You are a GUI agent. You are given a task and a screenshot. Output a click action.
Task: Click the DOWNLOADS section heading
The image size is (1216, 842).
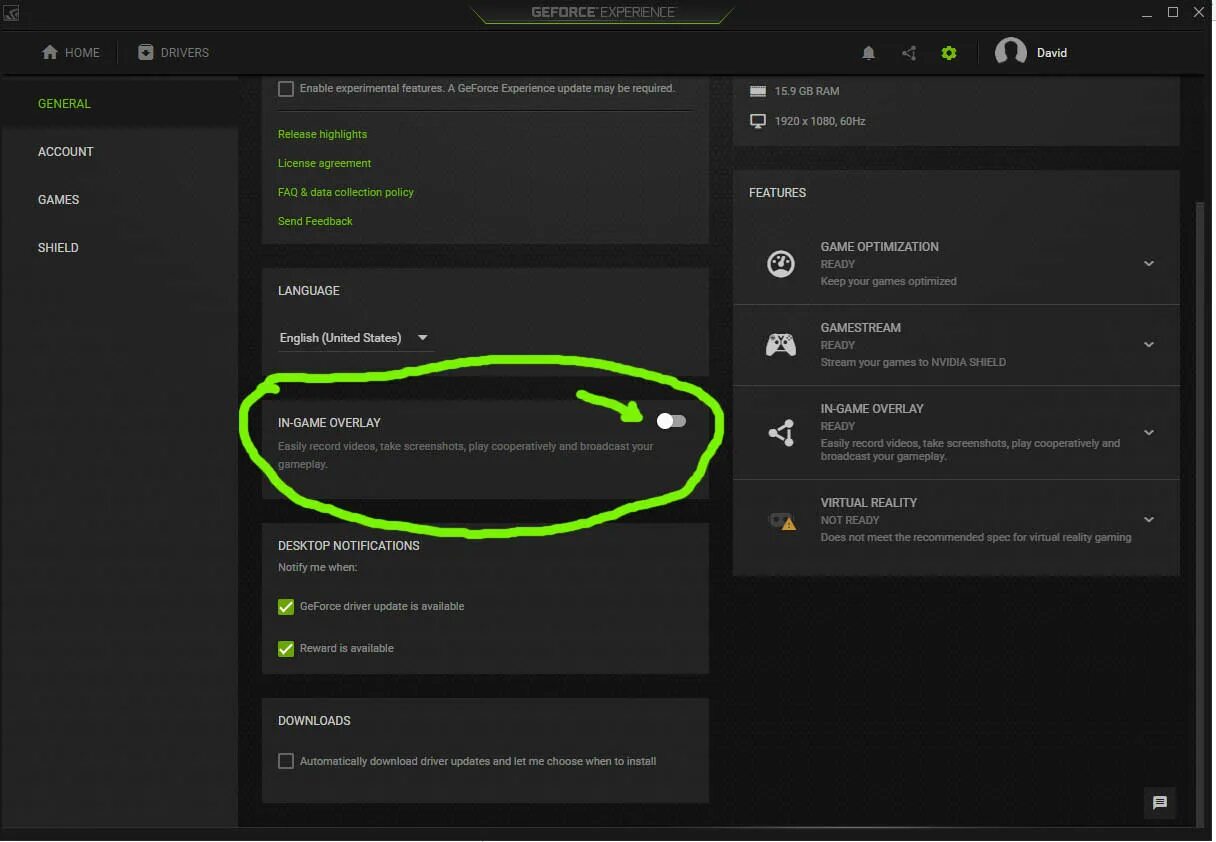pyautogui.click(x=314, y=721)
